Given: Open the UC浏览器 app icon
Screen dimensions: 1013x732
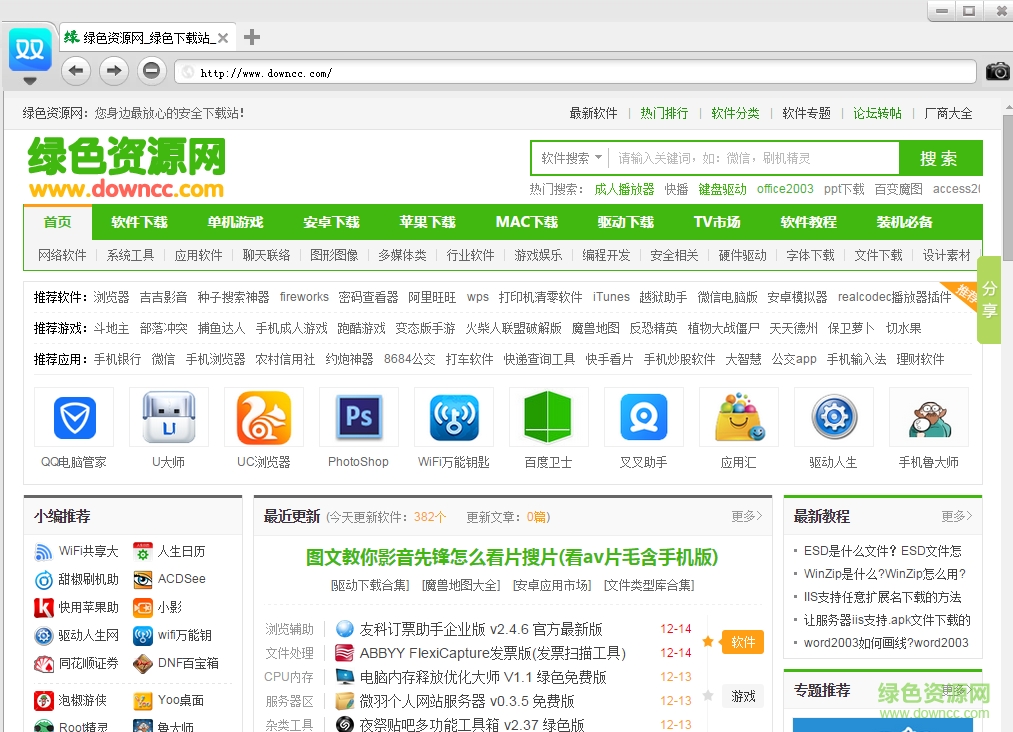Looking at the screenshot, I should pos(263,418).
